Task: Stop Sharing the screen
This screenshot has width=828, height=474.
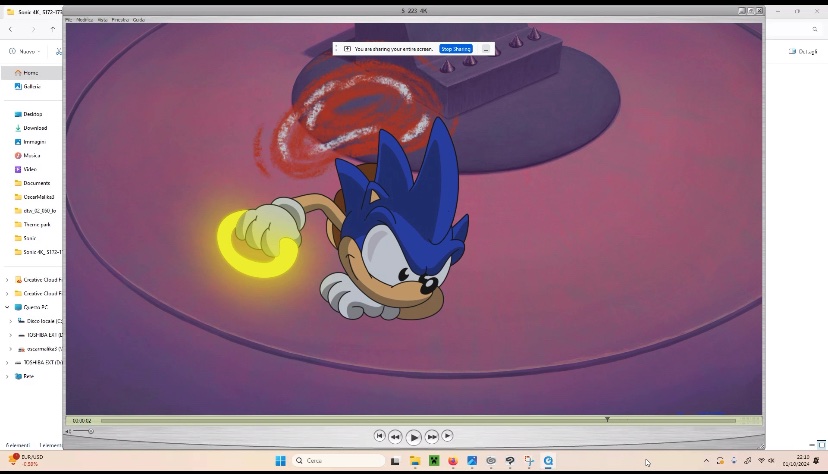Action: [x=456, y=49]
